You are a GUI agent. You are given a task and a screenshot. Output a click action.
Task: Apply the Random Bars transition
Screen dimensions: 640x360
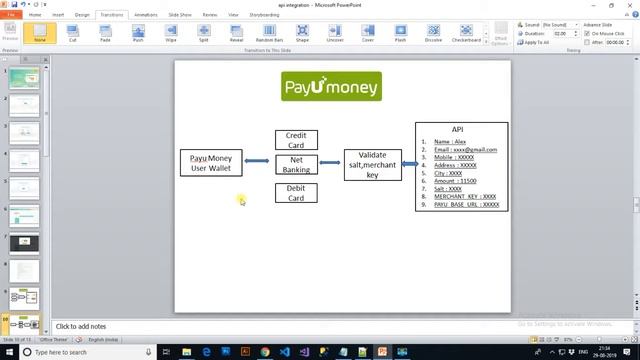(x=269, y=33)
